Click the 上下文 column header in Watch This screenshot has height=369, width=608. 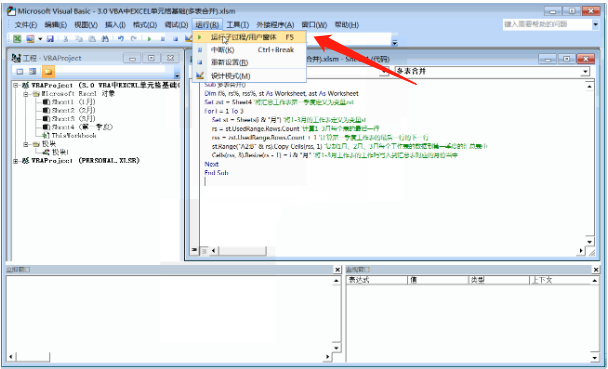(560, 280)
